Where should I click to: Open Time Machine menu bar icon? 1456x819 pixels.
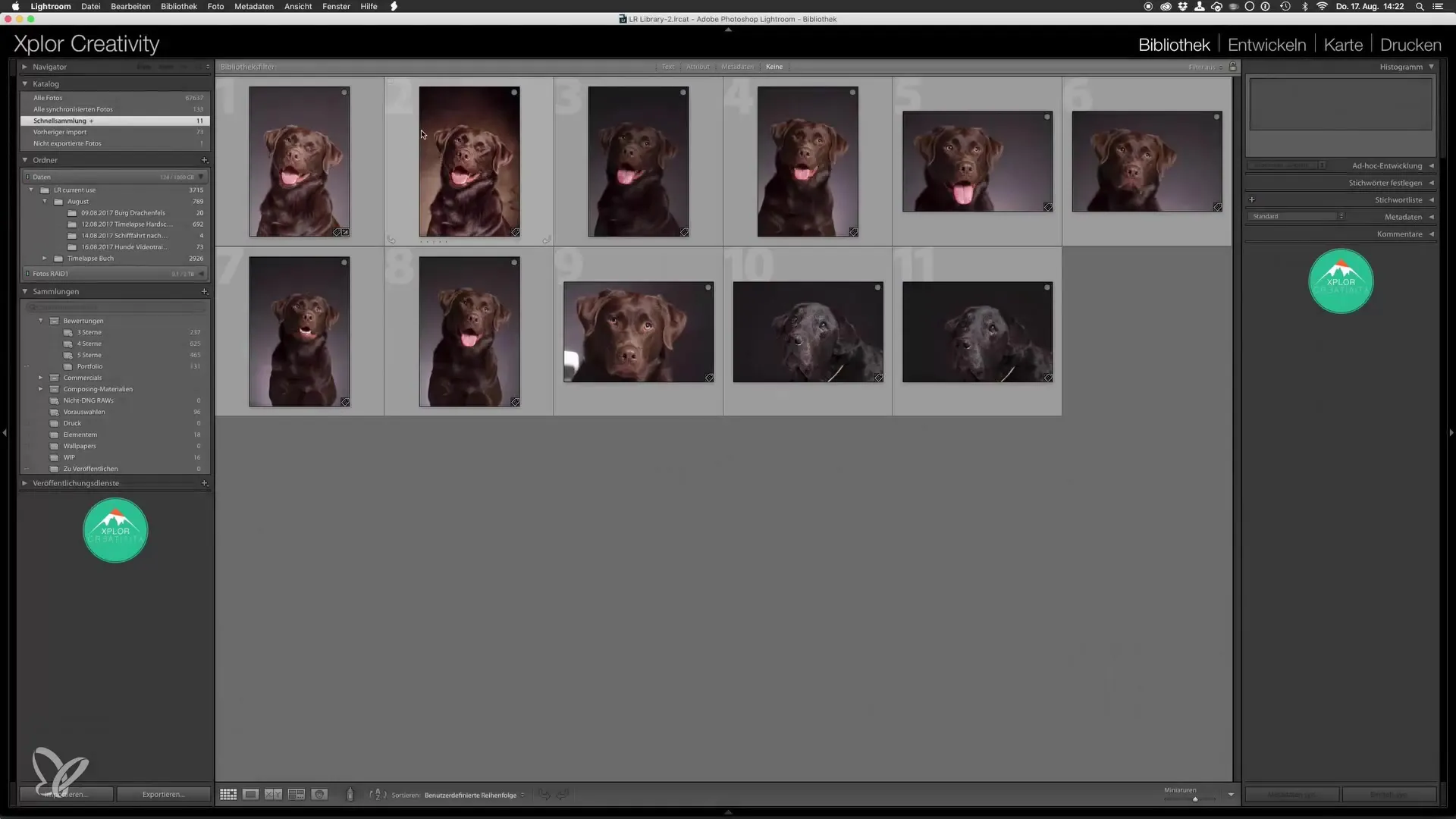(1285, 6)
